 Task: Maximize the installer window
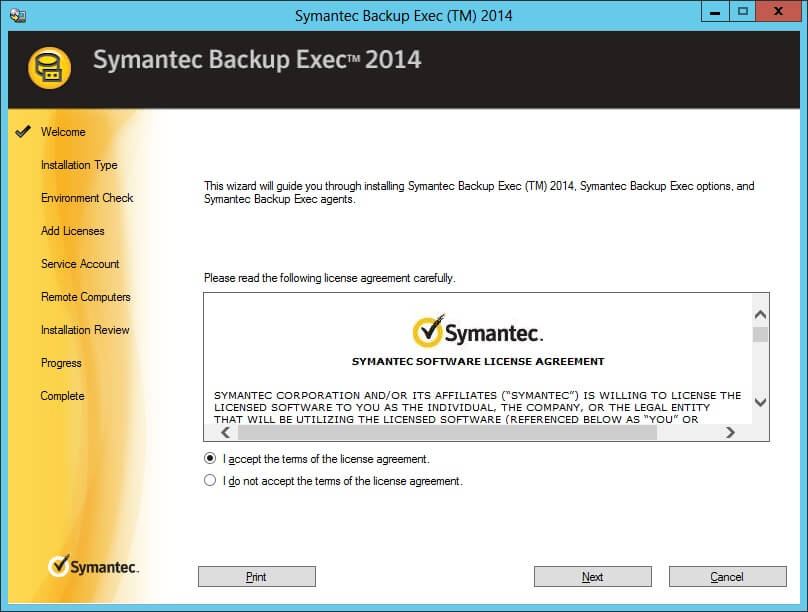pyautogui.click(x=743, y=11)
